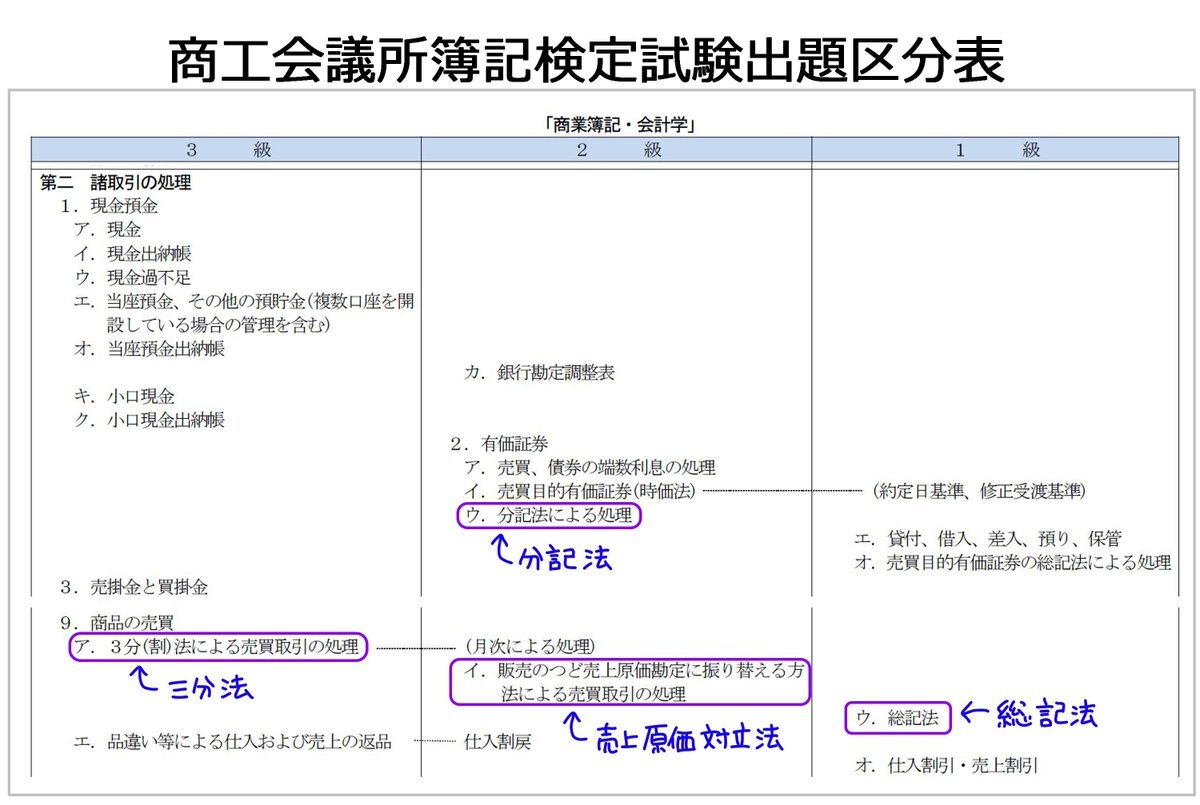Select the note "(約定日基準、修正受渡基準)"
This screenshot has width=1200, height=805.
point(978,491)
